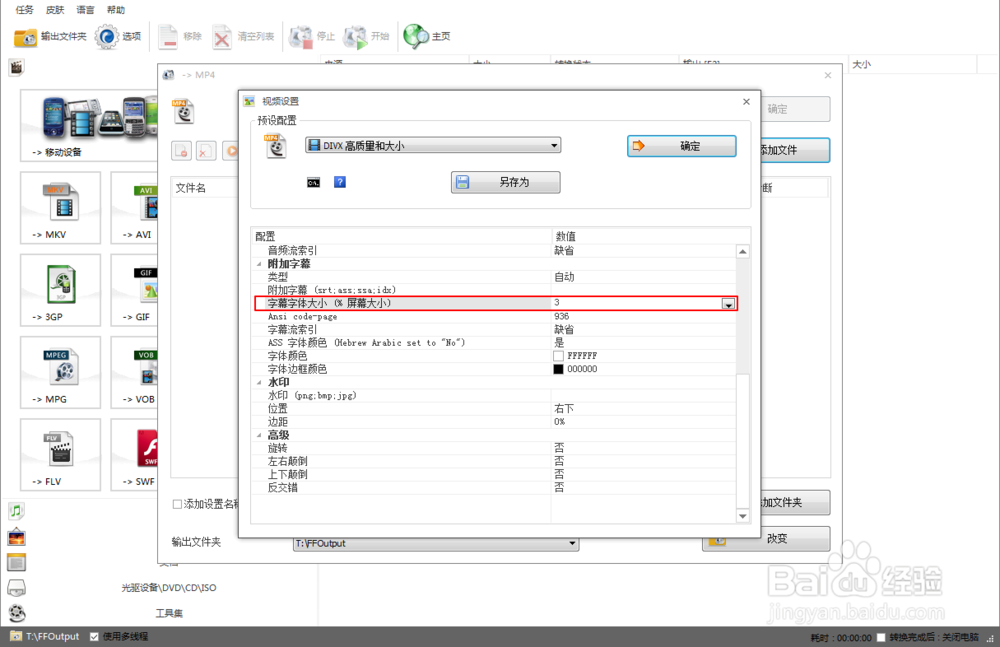The width and height of the screenshot is (1000, 647).
Task: Pick the 000000 font border color swatch
Action: click(559, 369)
